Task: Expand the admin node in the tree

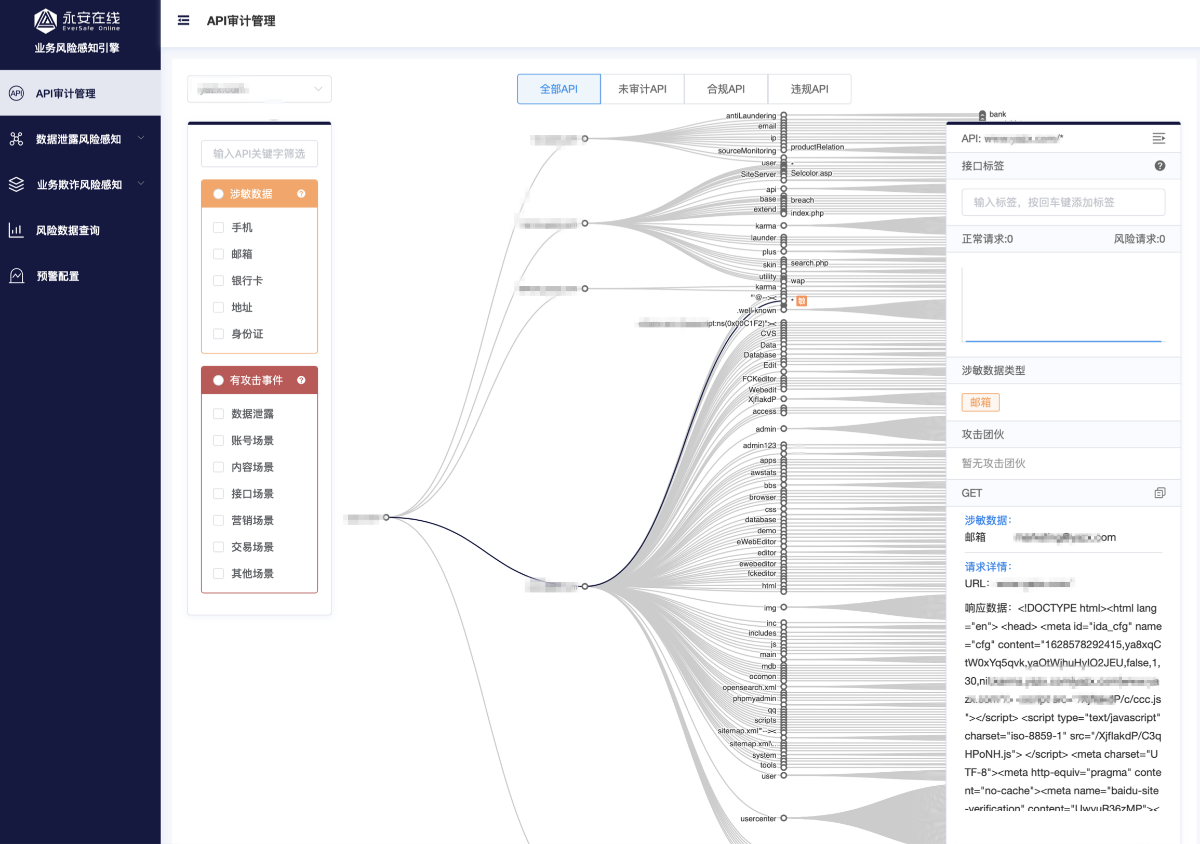Action: click(x=784, y=429)
